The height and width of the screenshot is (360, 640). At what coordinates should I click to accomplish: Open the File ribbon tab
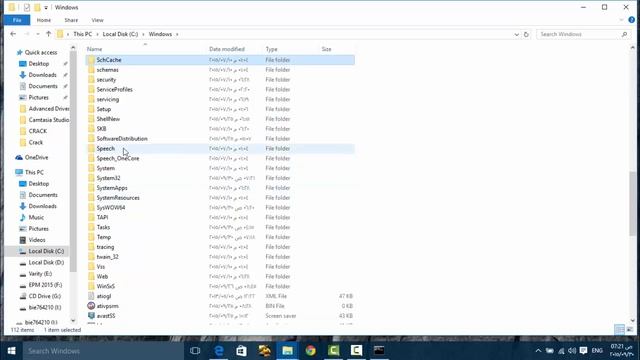pyautogui.click(x=17, y=20)
